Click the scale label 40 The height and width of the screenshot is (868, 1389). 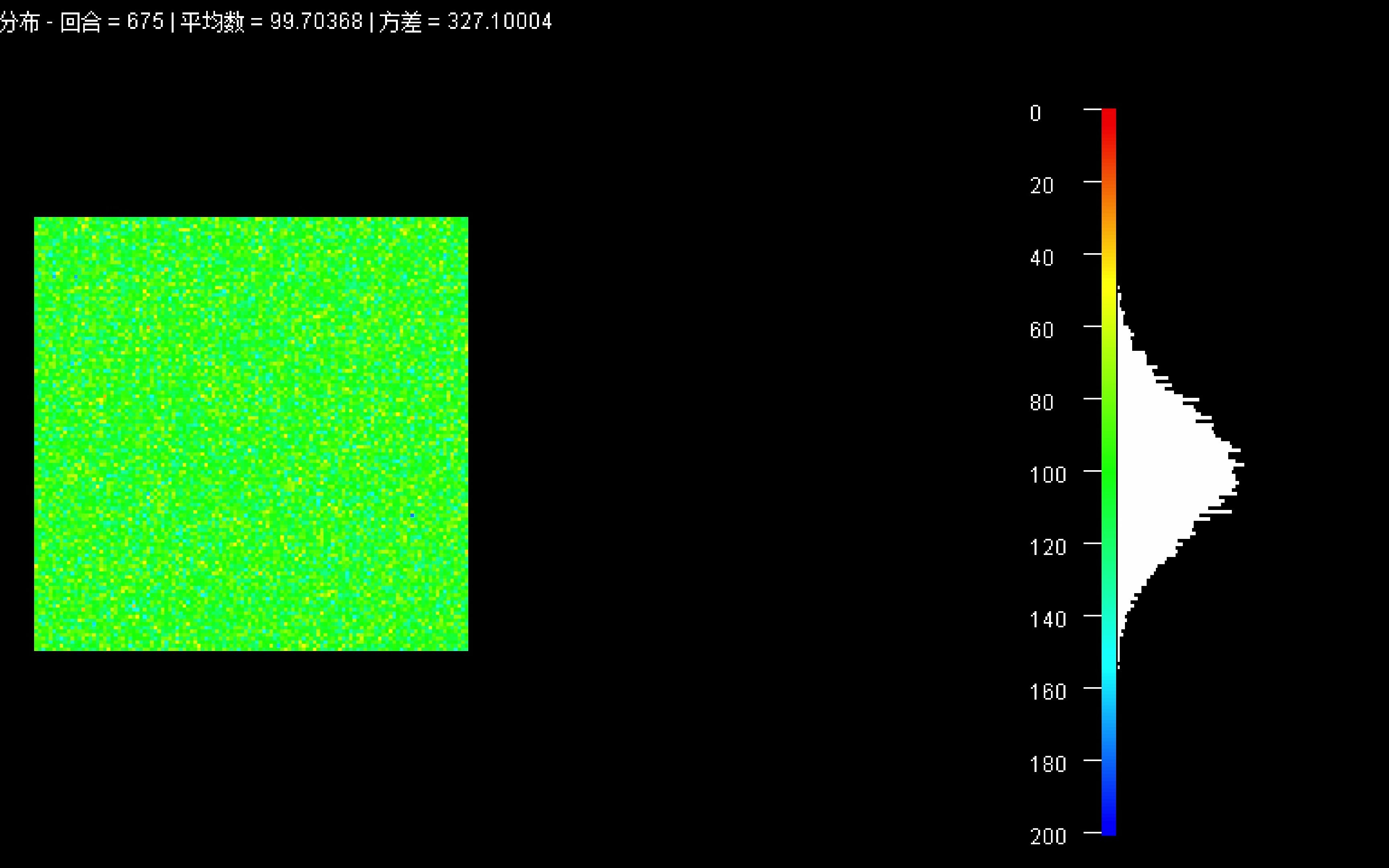[x=1041, y=258]
